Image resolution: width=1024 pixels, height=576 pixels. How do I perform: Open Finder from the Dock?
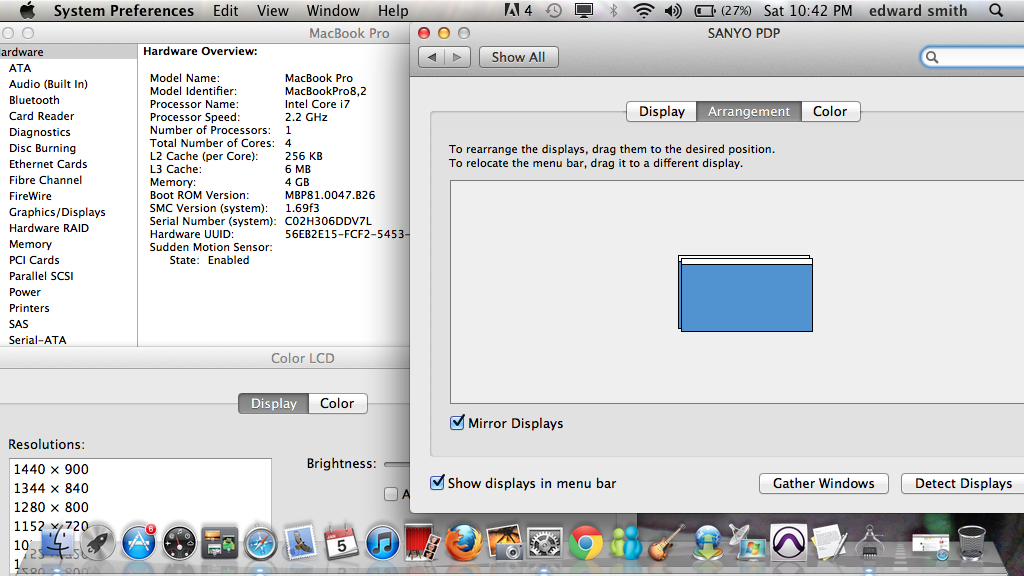[x=58, y=541]
